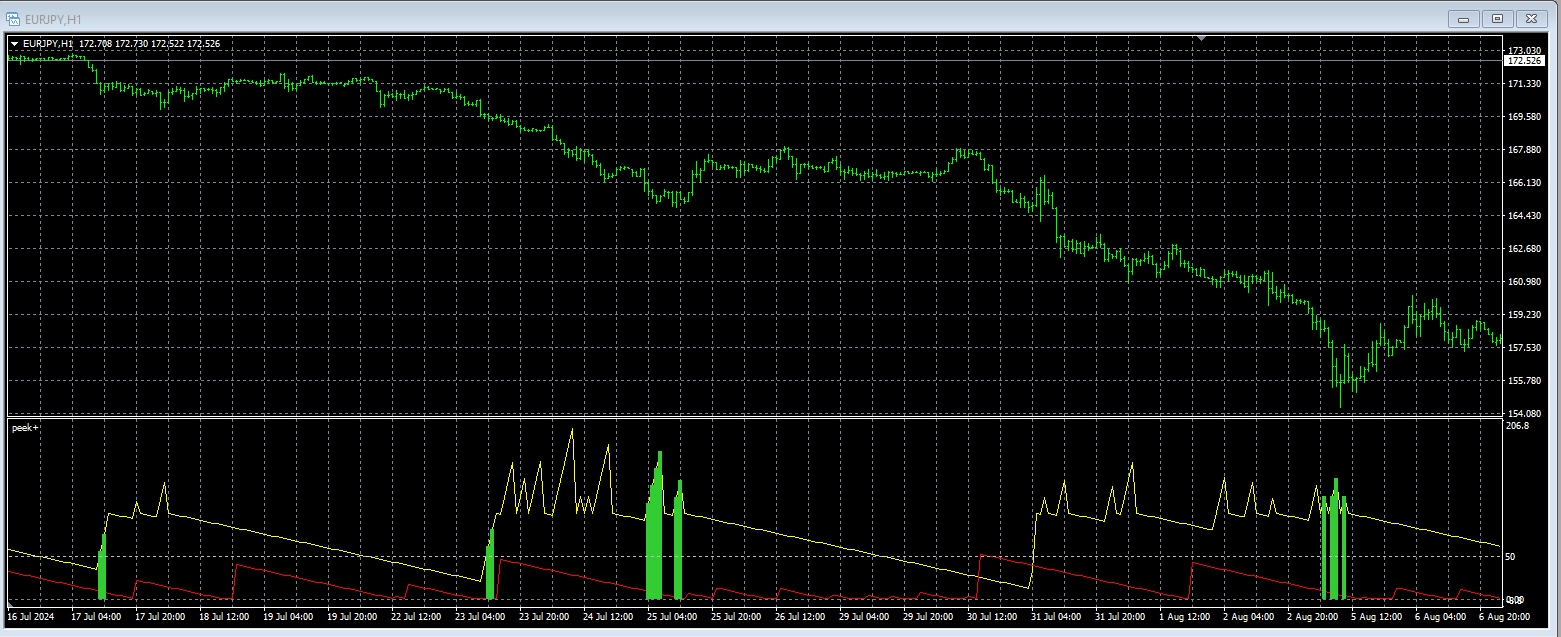Click the 173.030 price scale label
The image size is (1561, 637).
pos(1523,50)
